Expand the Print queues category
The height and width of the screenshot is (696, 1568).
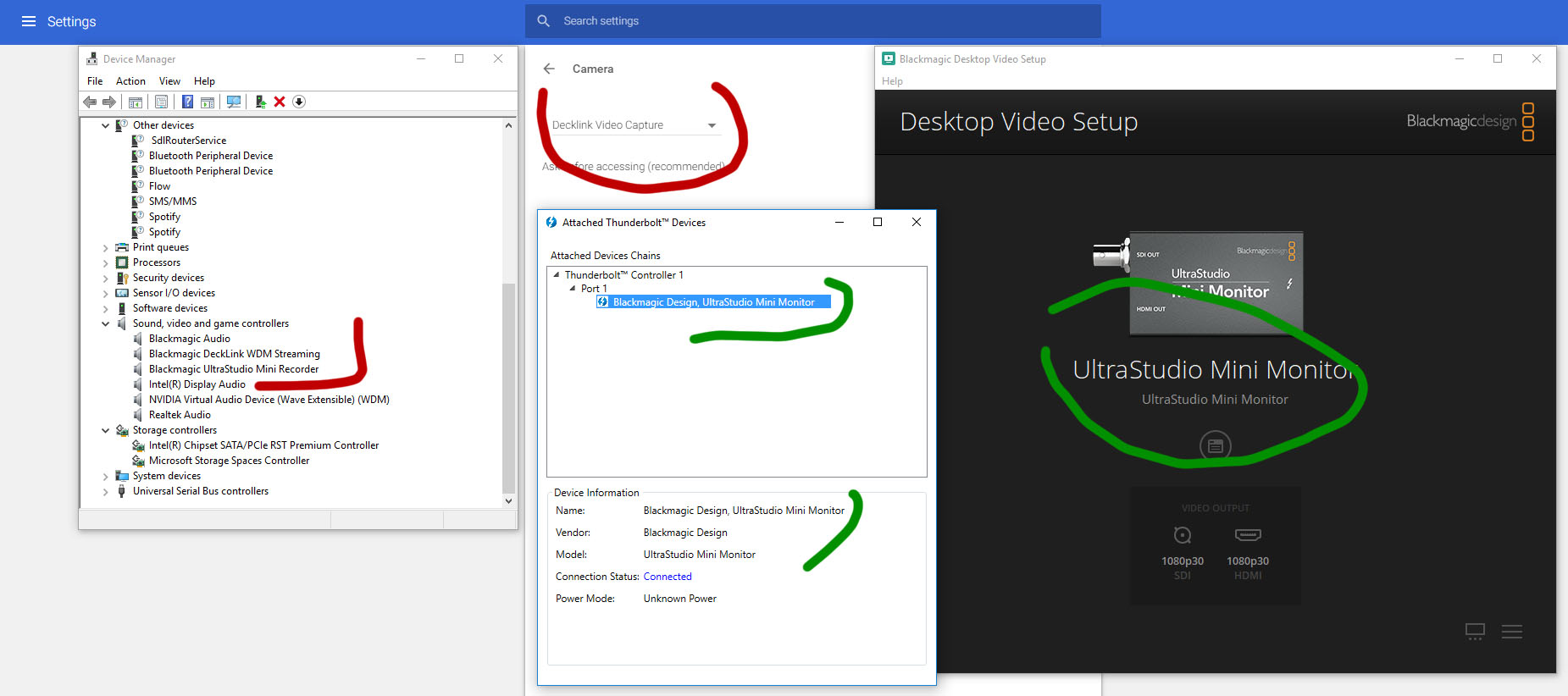tap(106, 248)
